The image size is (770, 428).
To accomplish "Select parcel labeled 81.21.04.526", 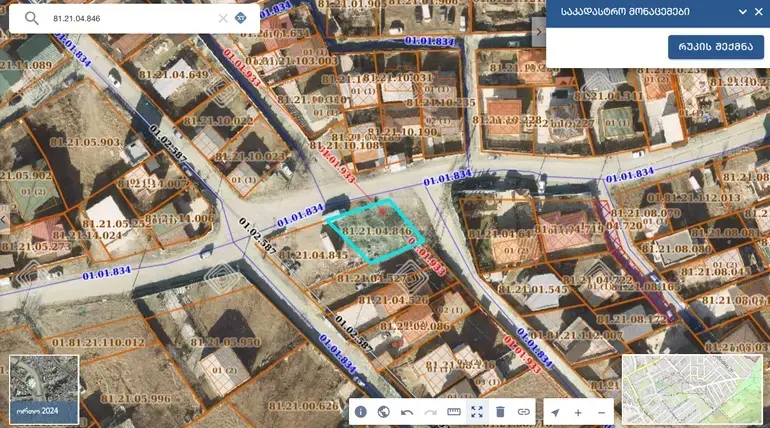I will [x=393, y=300].
